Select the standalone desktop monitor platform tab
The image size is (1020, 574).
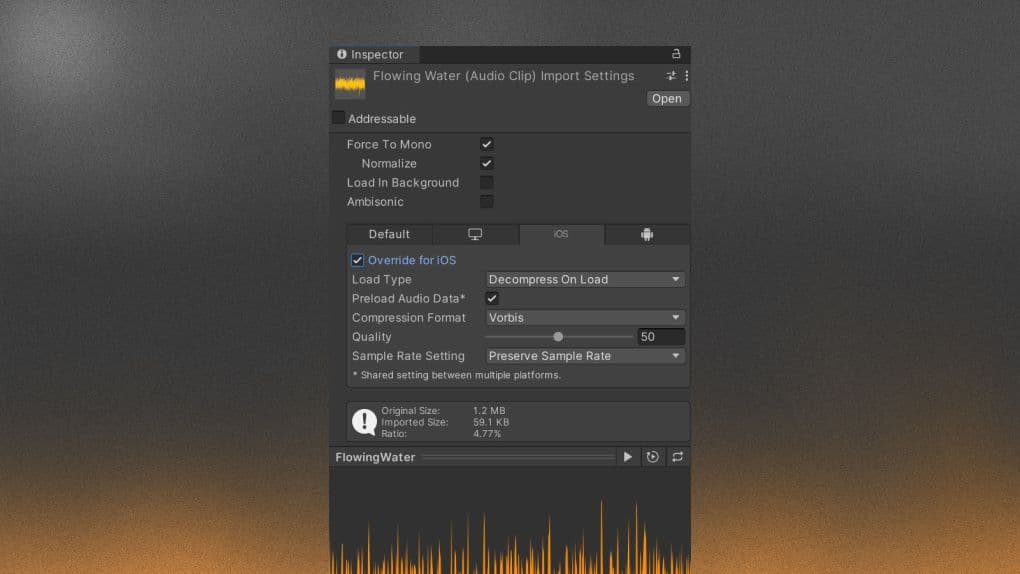pyautogui.click(x=476, y=234)
